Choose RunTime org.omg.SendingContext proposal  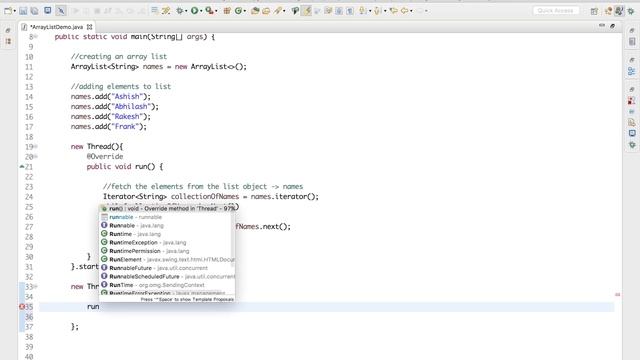click(167, 285)
